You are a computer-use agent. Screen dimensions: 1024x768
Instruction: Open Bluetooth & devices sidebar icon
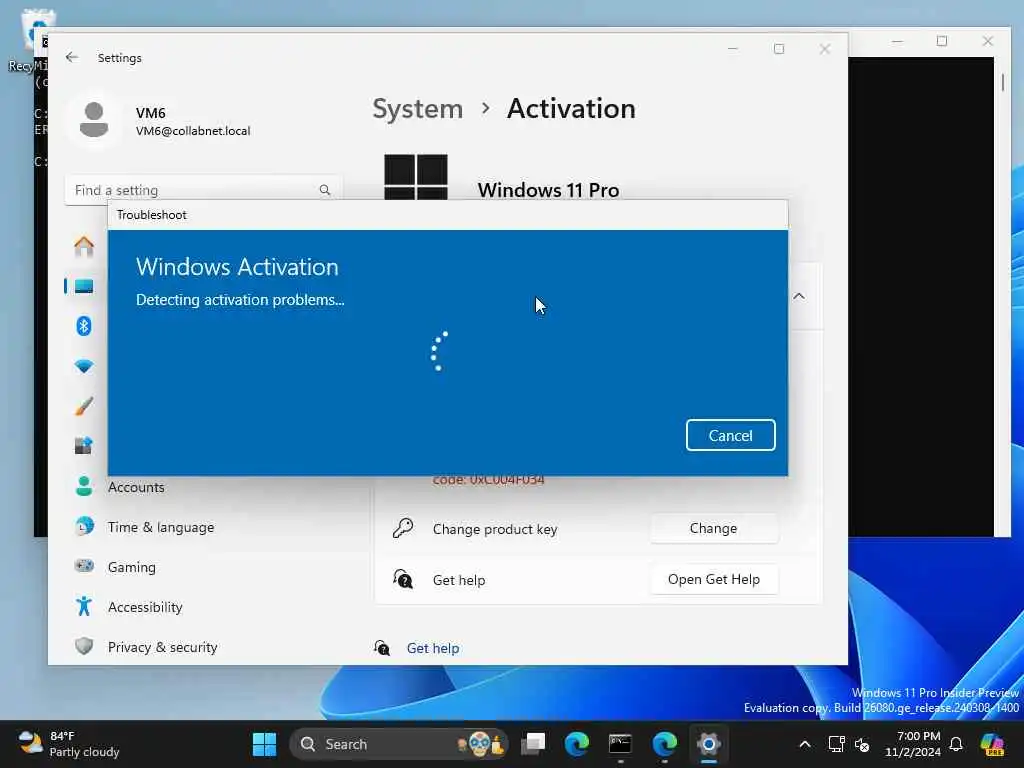click(x=84, y=326)
